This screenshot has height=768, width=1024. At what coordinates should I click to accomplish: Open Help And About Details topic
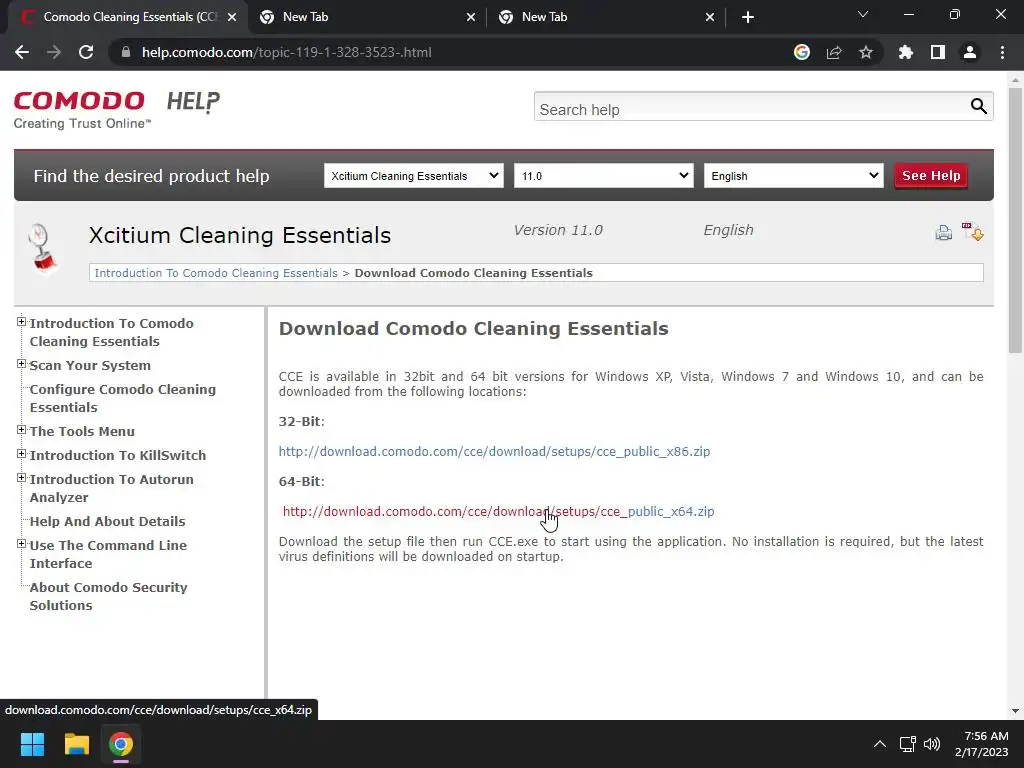pos(108,521)
